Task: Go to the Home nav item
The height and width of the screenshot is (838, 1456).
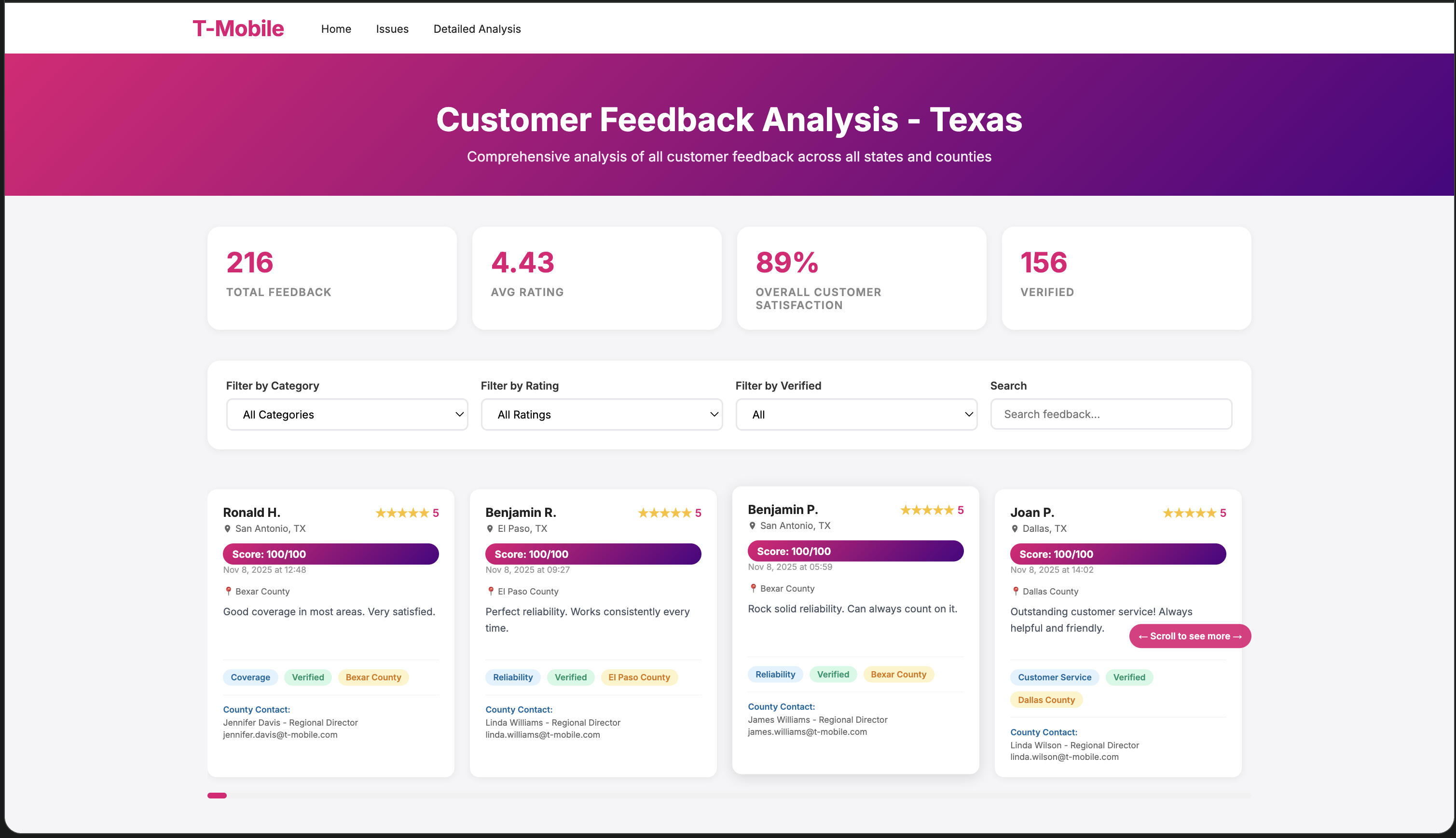Action: [x=336, y=29]
